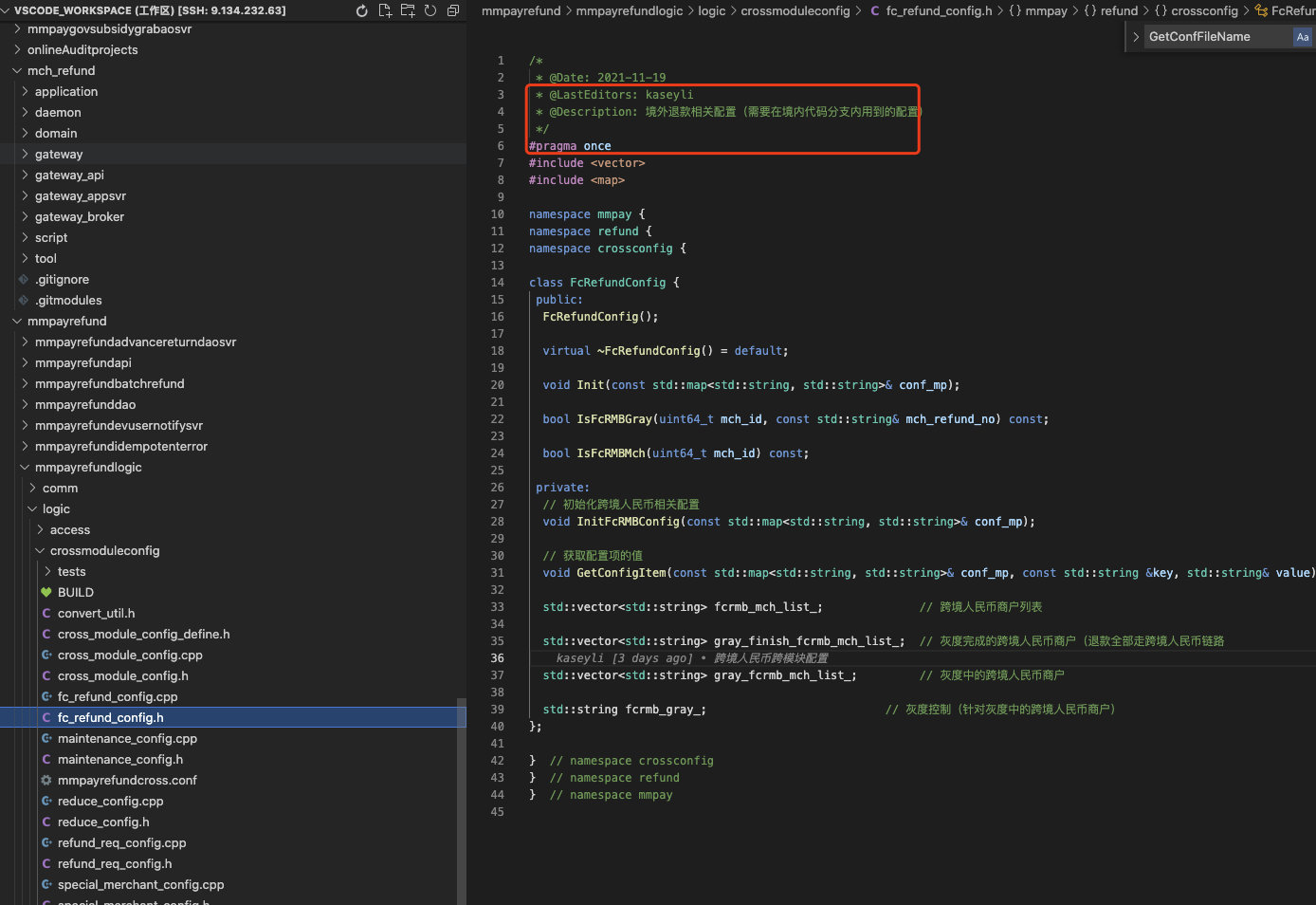Click the C++ icon of maintenance_config.cpp
The image size is (1316, 905).
(46, 738)
